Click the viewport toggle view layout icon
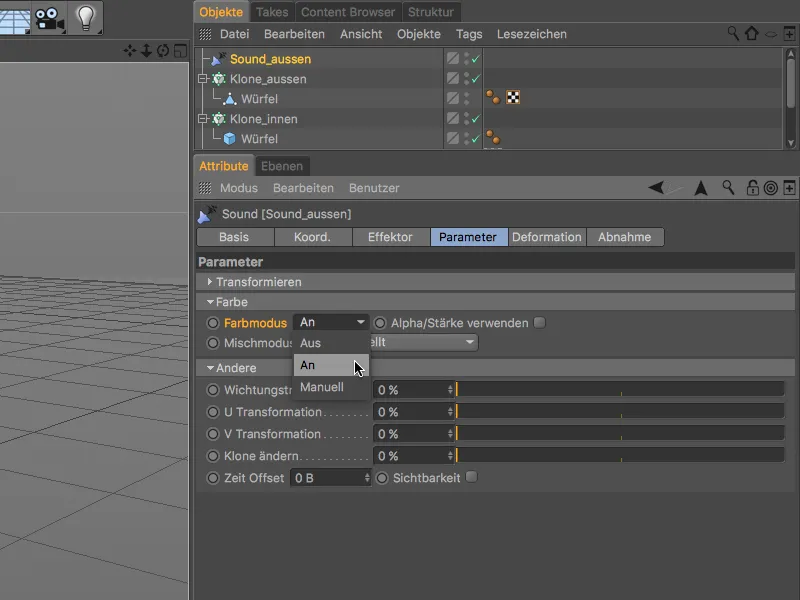The image size is (800, 600). (180, 51)
